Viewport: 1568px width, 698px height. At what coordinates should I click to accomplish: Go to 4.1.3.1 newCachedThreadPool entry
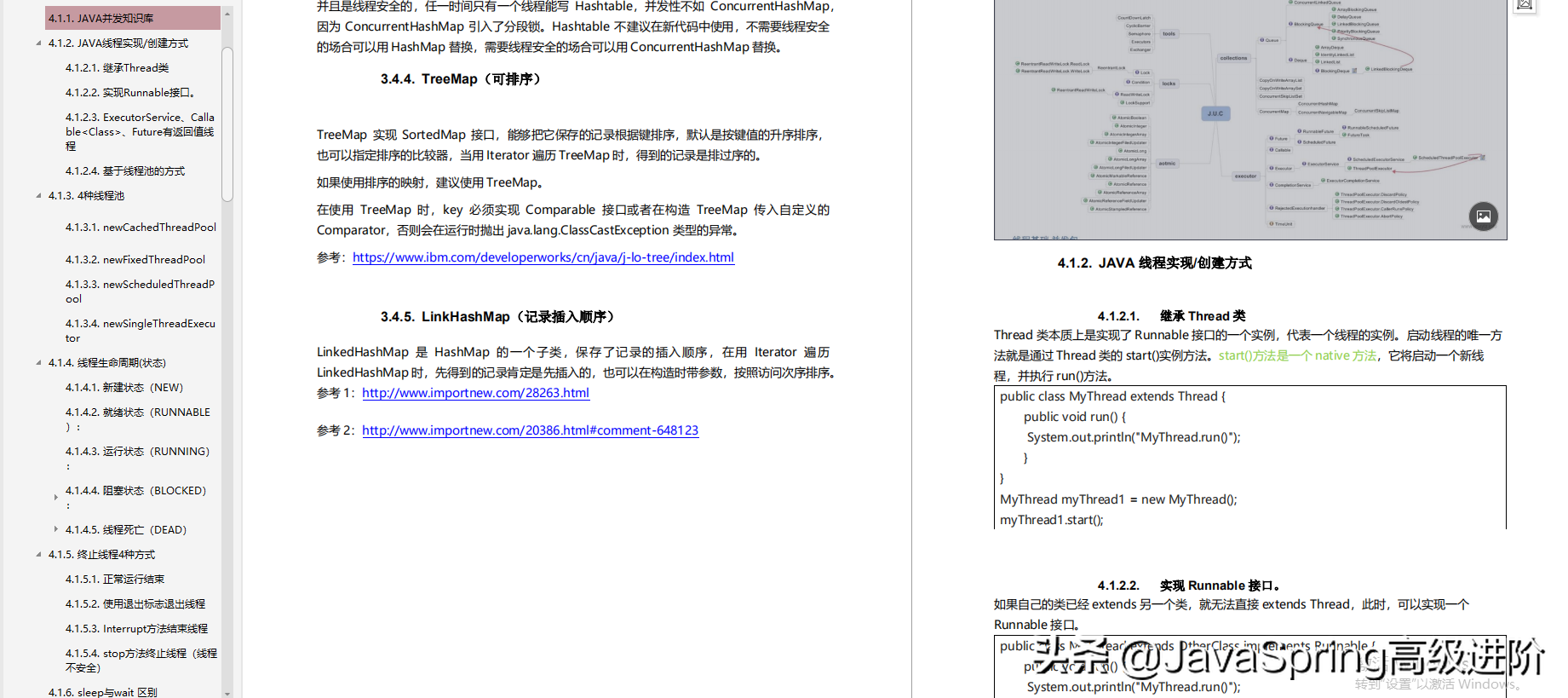(141, 228)
